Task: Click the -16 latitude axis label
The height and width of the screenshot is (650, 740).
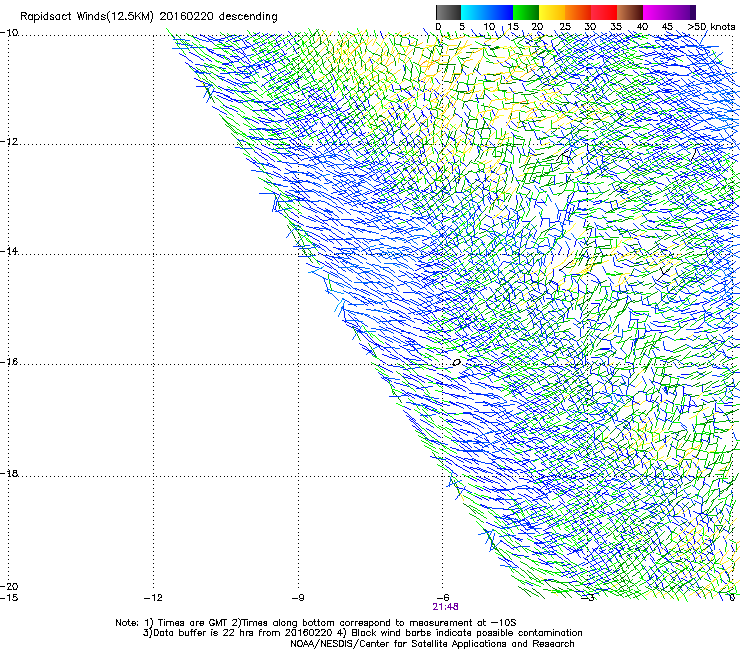Action: (x=9, y=362)
